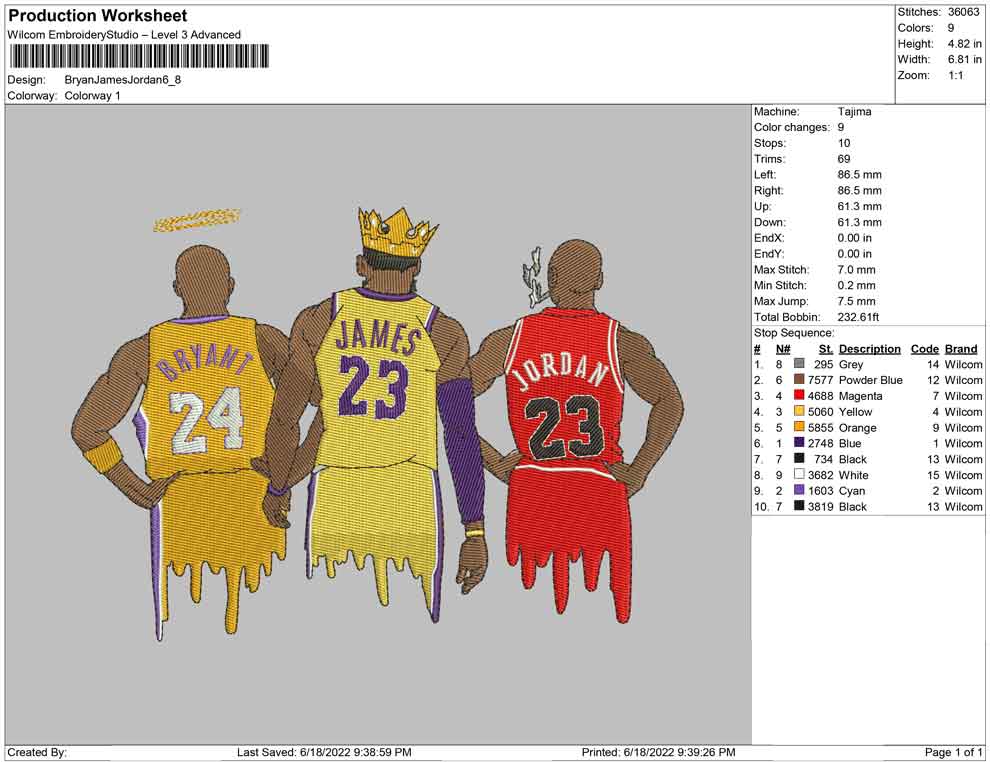Click the Black 734 thread swatch

click(x=799, y=459)
